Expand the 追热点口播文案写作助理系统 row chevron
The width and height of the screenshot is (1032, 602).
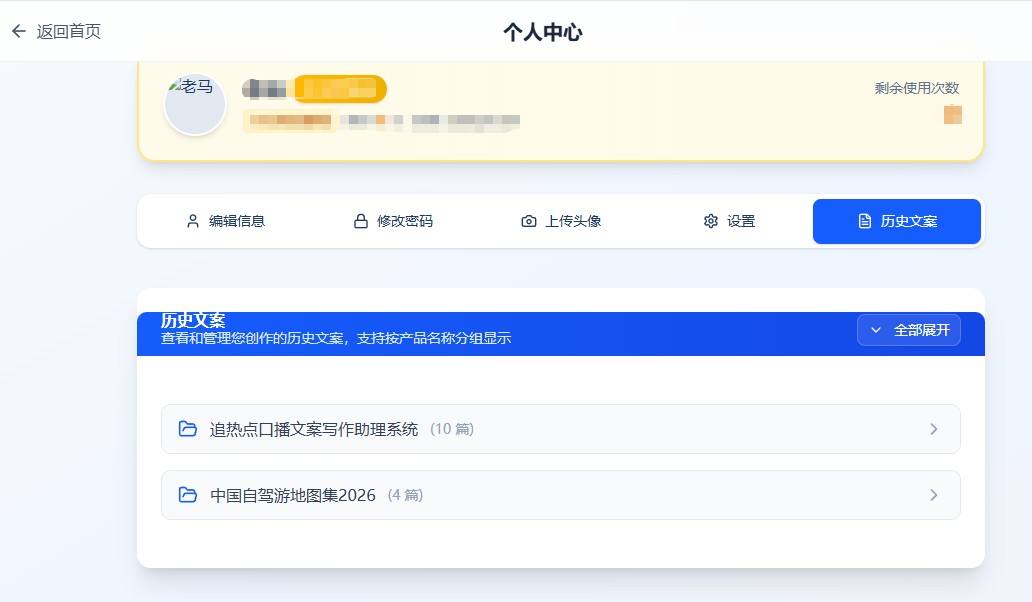coord(934,429)
